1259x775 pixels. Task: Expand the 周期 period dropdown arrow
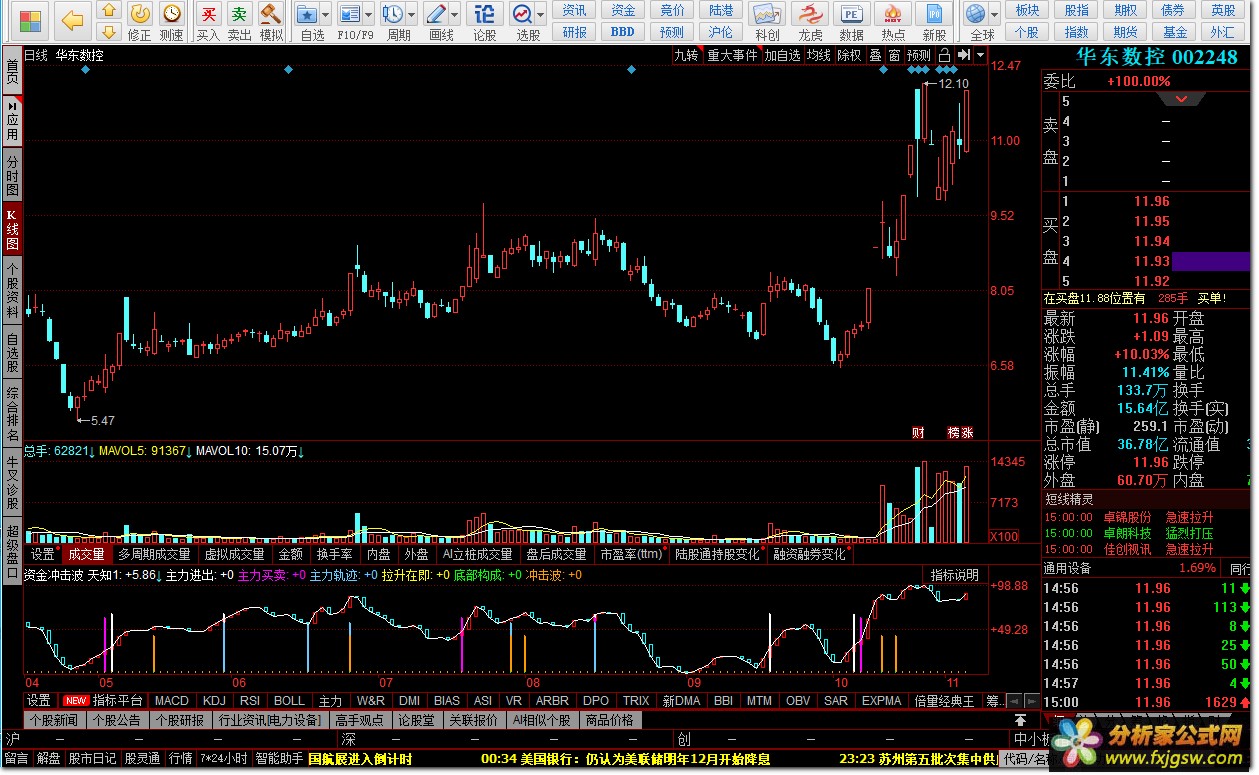click(x=411, y=14)
